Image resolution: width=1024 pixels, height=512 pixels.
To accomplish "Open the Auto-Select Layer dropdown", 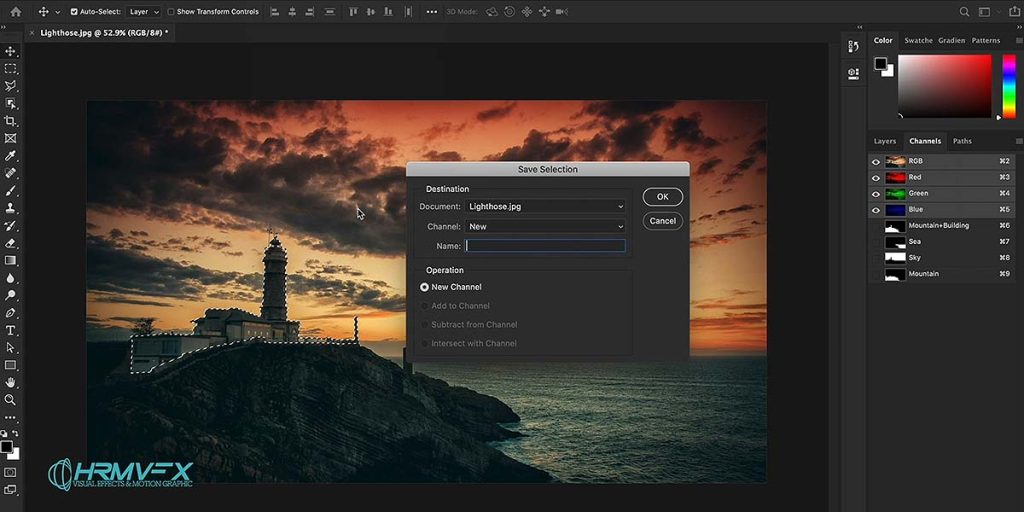I will pos(144,12).
